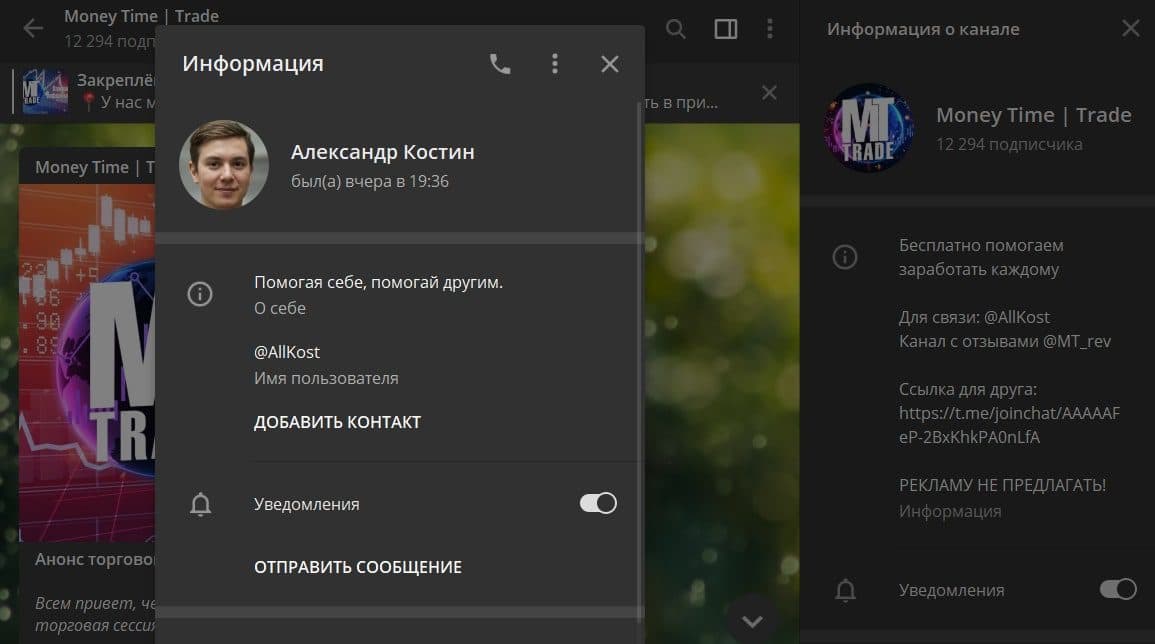Hide the pinned message bar

coord(769,93)
